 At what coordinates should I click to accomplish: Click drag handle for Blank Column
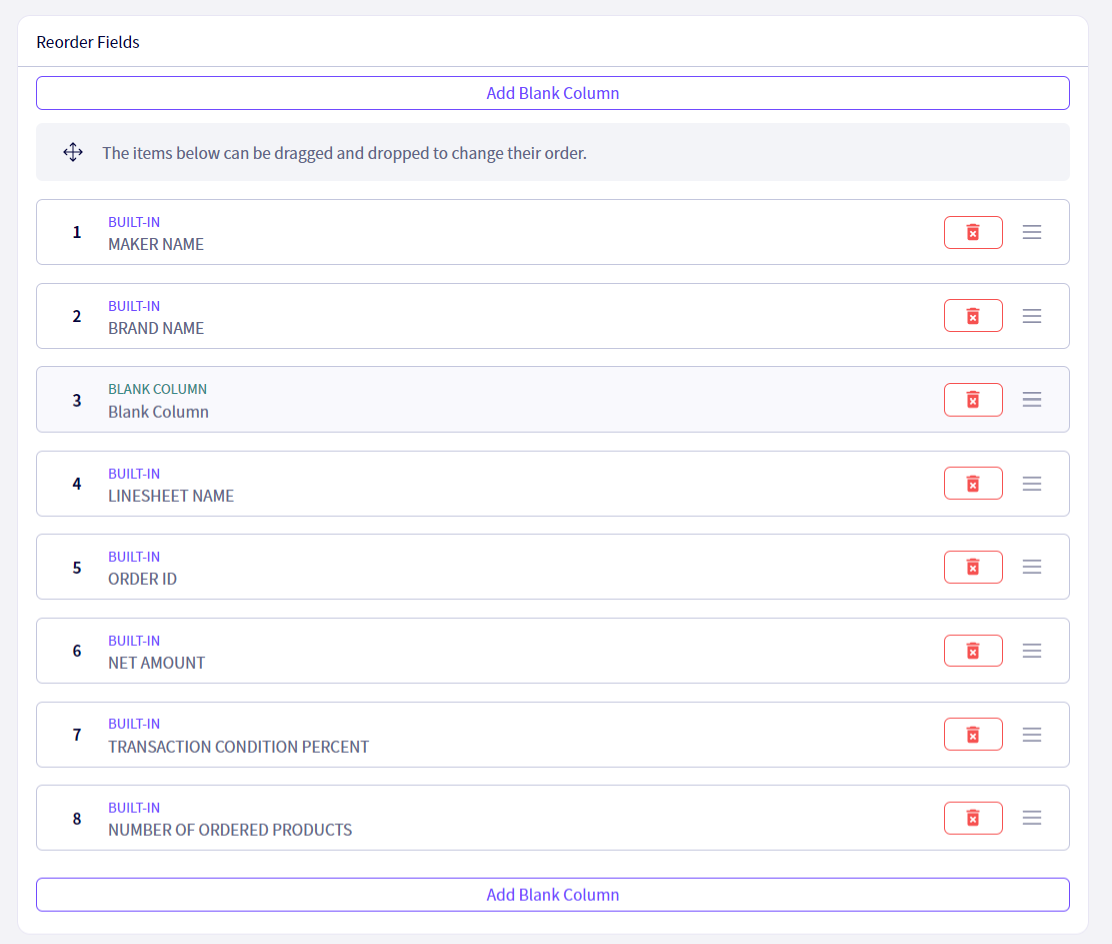pyautogui.click(x=1032, y=399)
